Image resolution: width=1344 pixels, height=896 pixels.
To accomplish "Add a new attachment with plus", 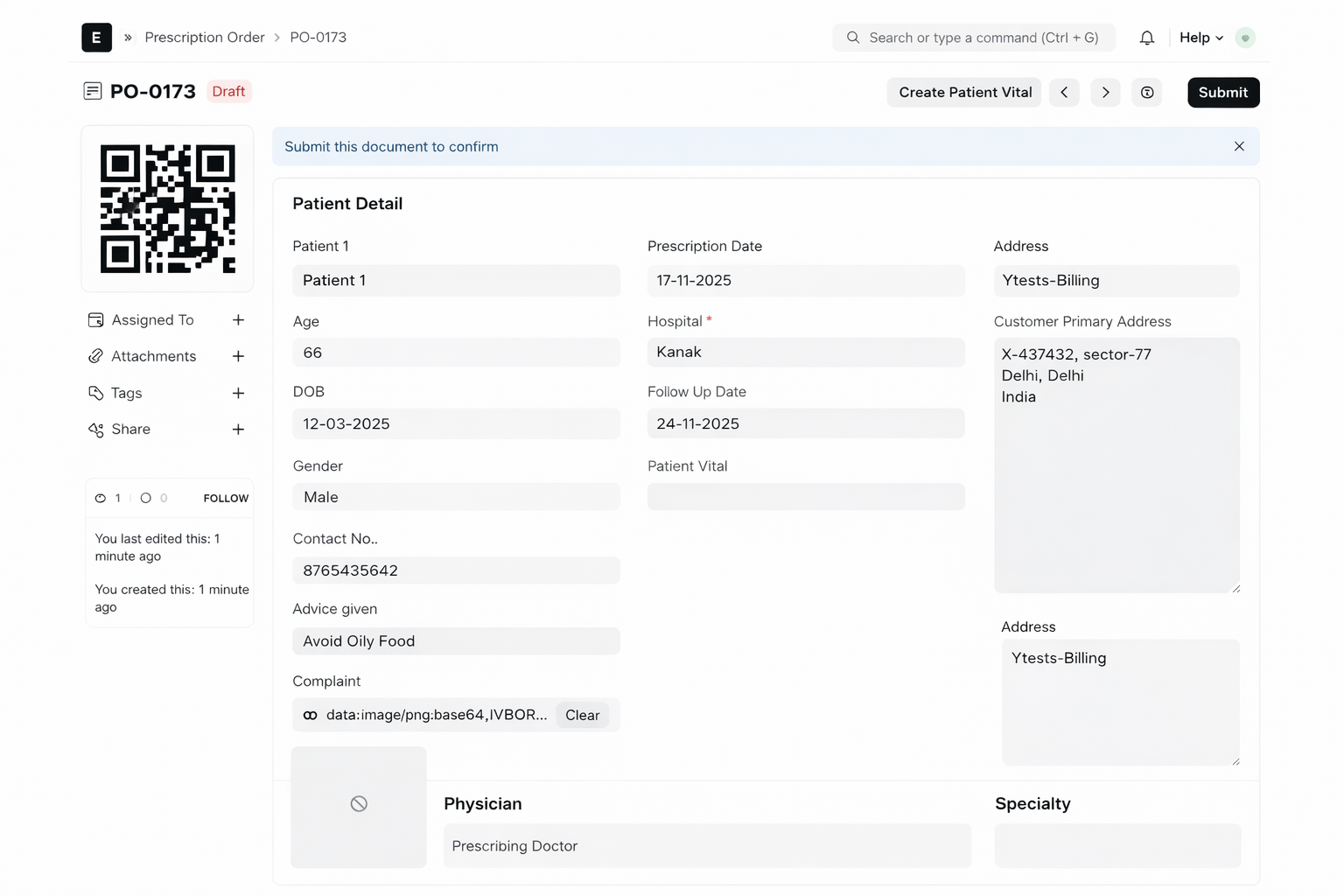I will (x=238, y=356).
